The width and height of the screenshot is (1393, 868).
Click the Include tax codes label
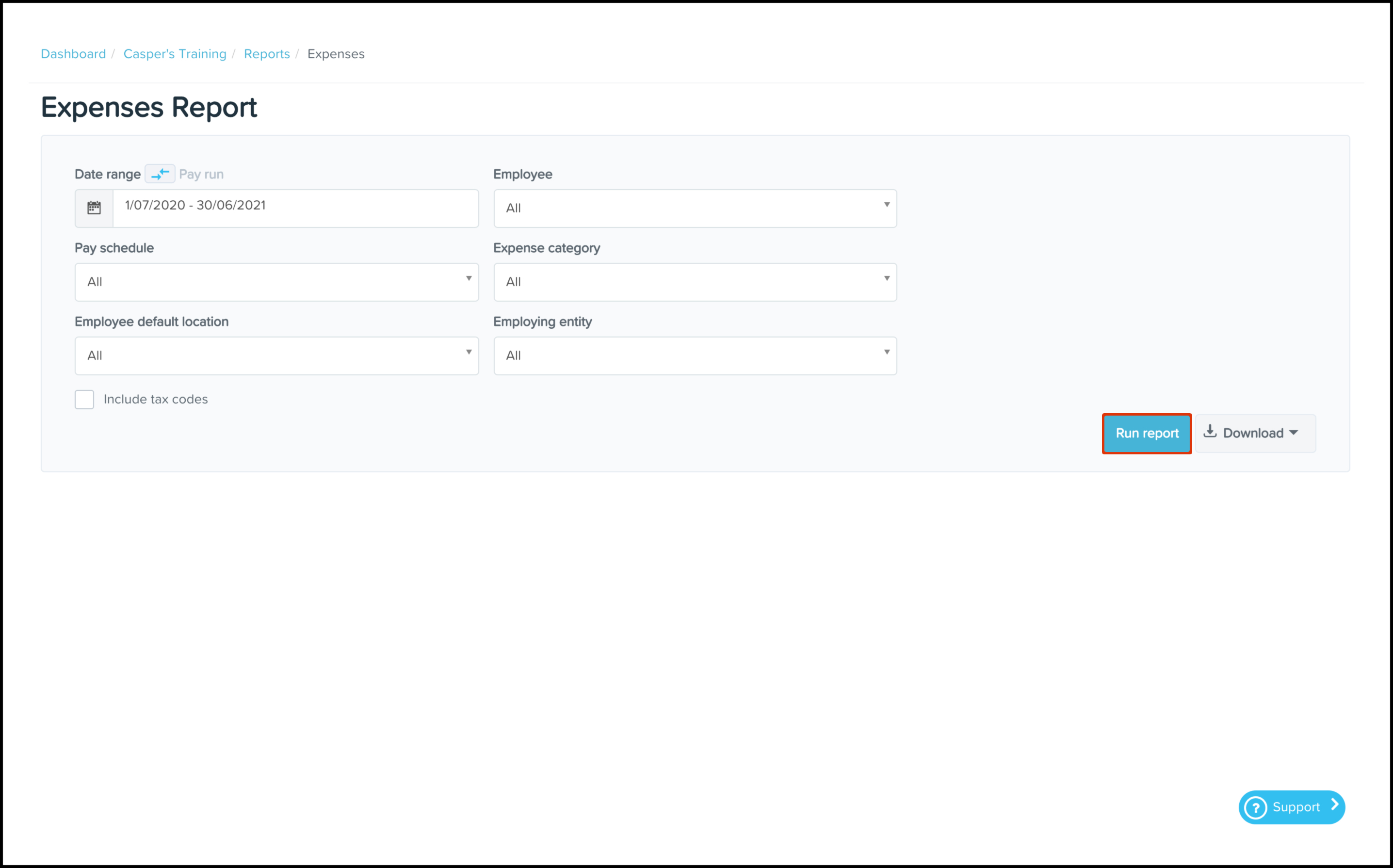[156, 400]
